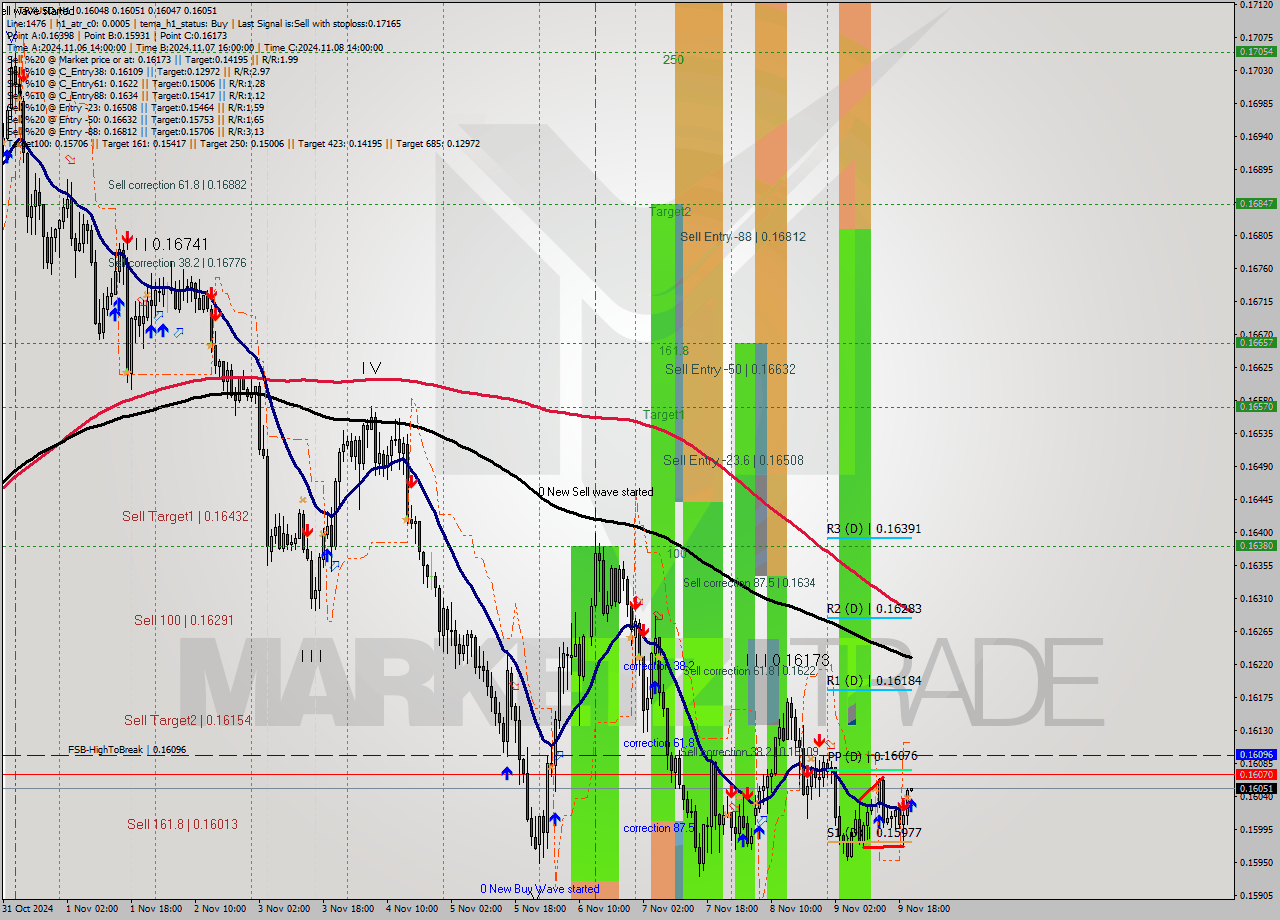
Task: Click the green 0.16657 price tag
Action: point(1255,342)
